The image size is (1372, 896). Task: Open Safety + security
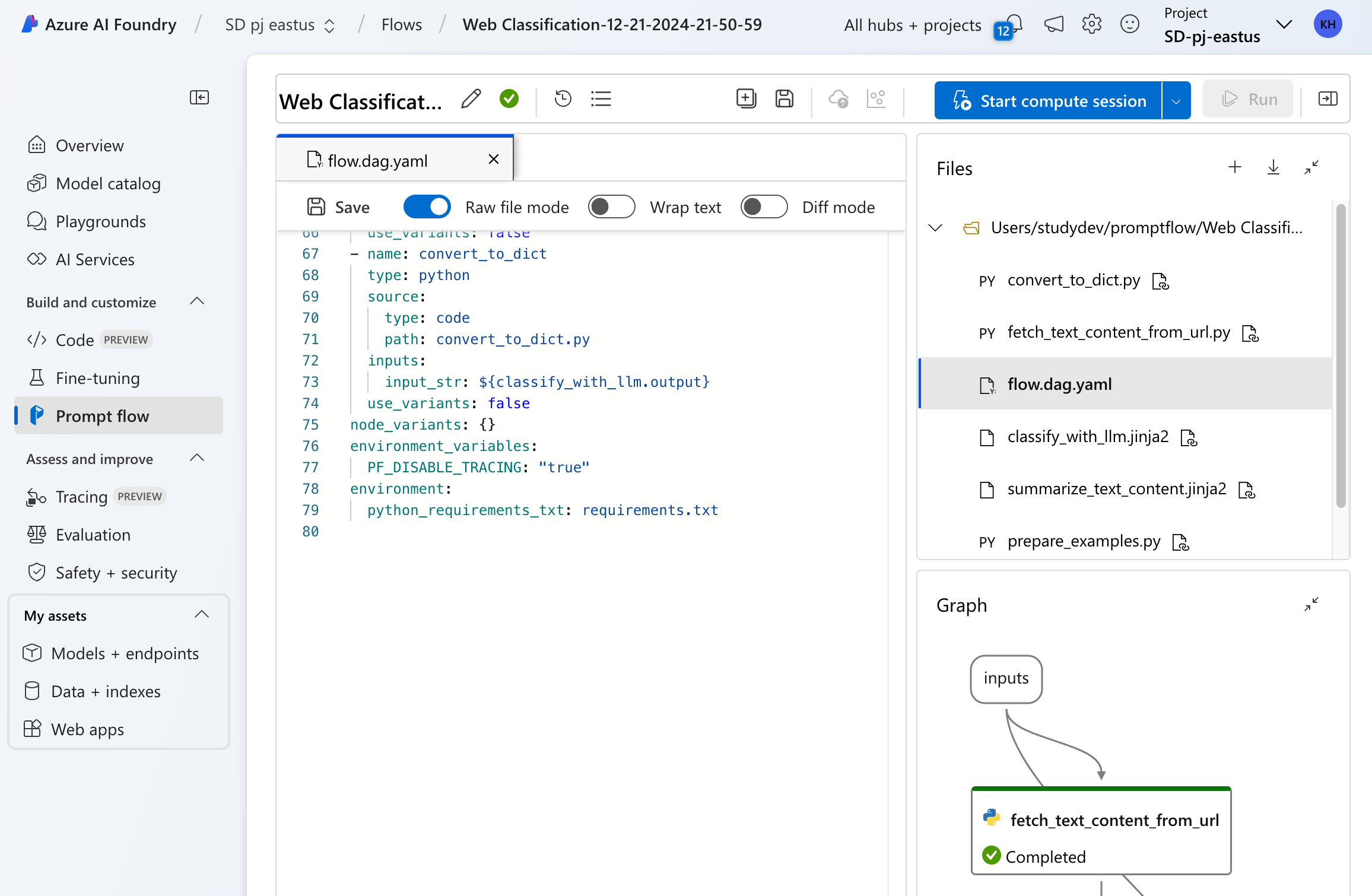[x=119, y=573]
